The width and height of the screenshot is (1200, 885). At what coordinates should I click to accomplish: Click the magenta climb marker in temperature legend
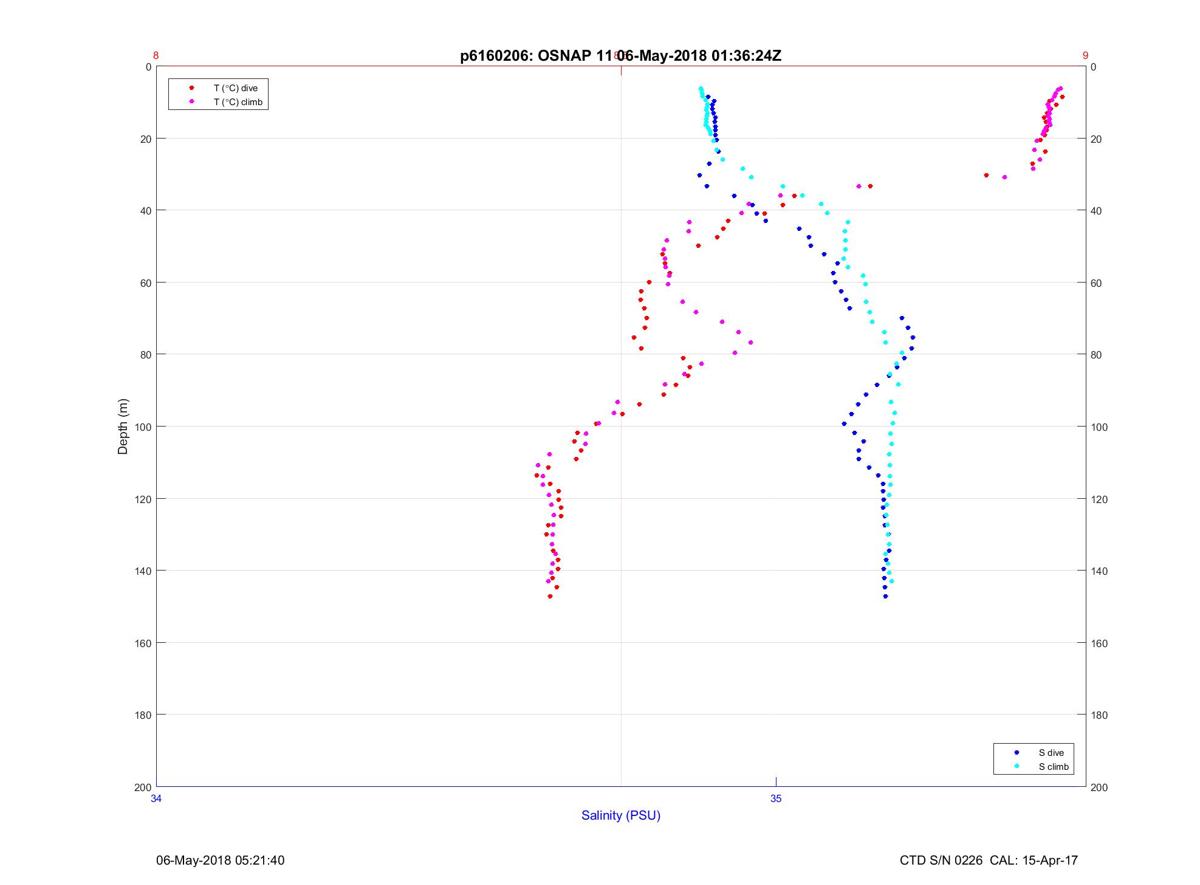click(191, 102)
